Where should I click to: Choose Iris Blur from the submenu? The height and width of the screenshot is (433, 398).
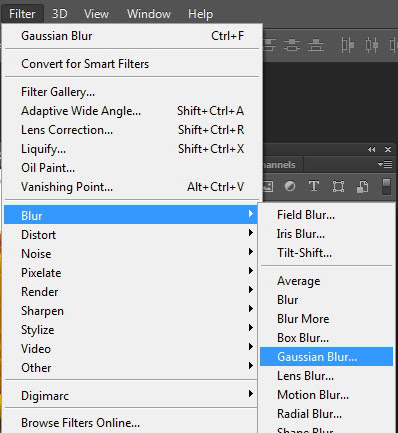[326, 234]
